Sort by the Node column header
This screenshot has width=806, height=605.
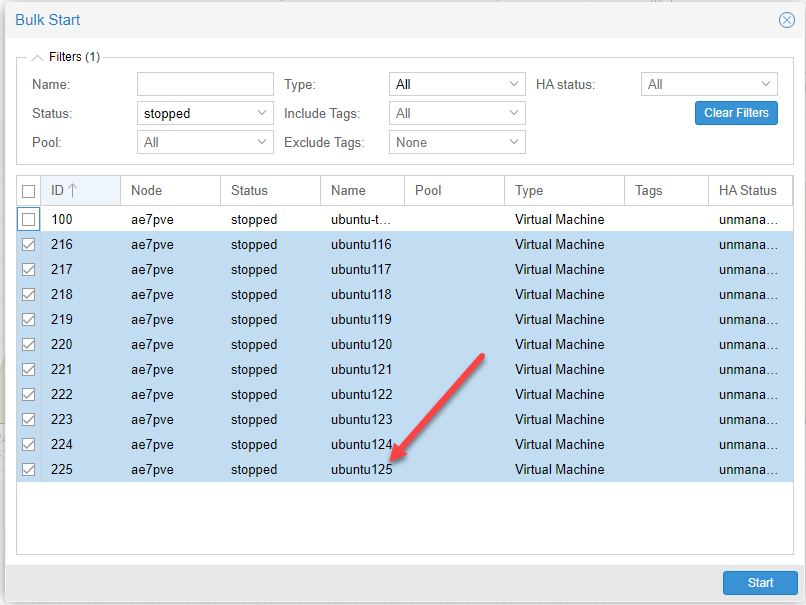(170, 191)
